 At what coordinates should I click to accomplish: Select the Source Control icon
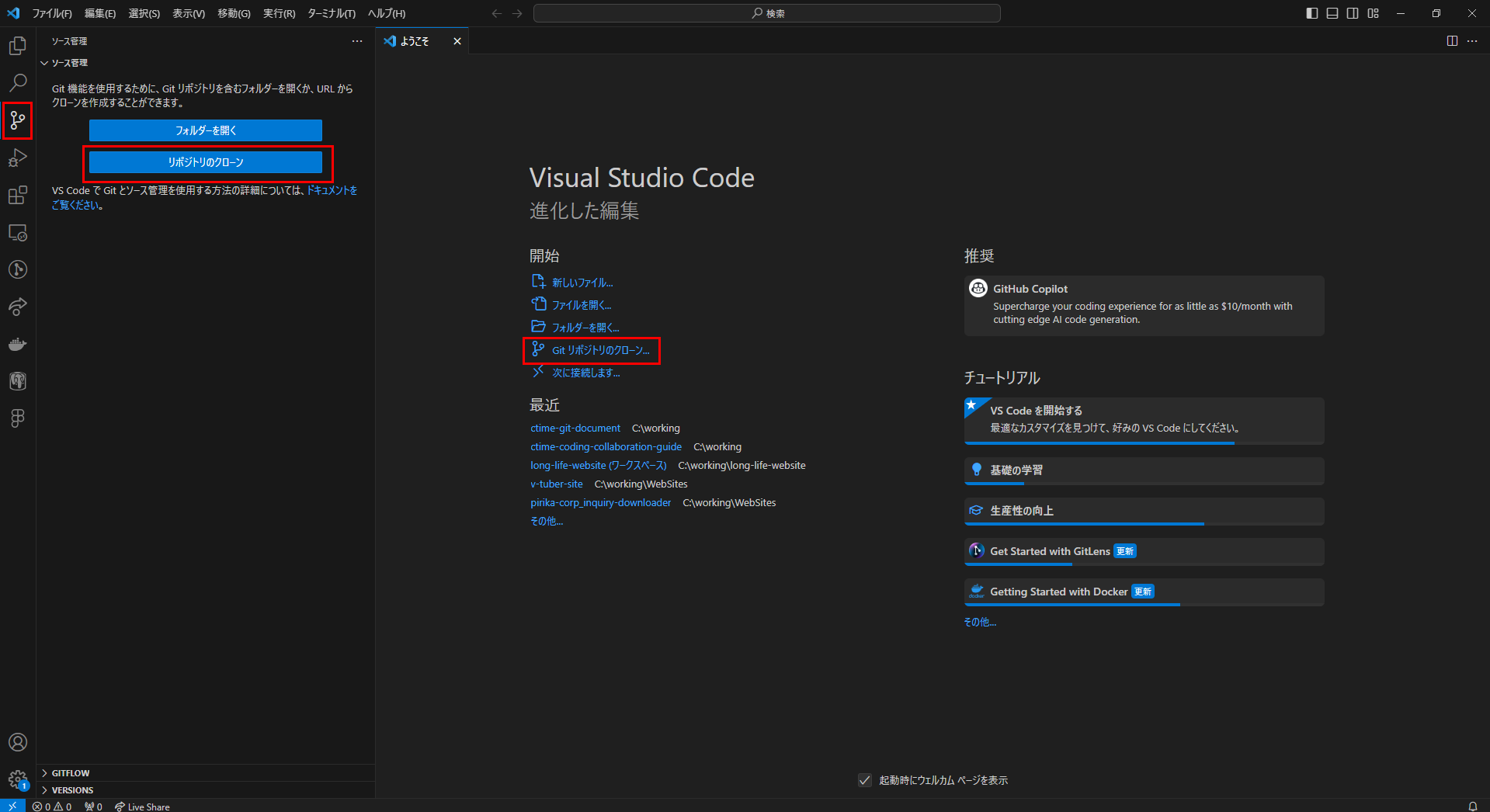tap(17, 120)
